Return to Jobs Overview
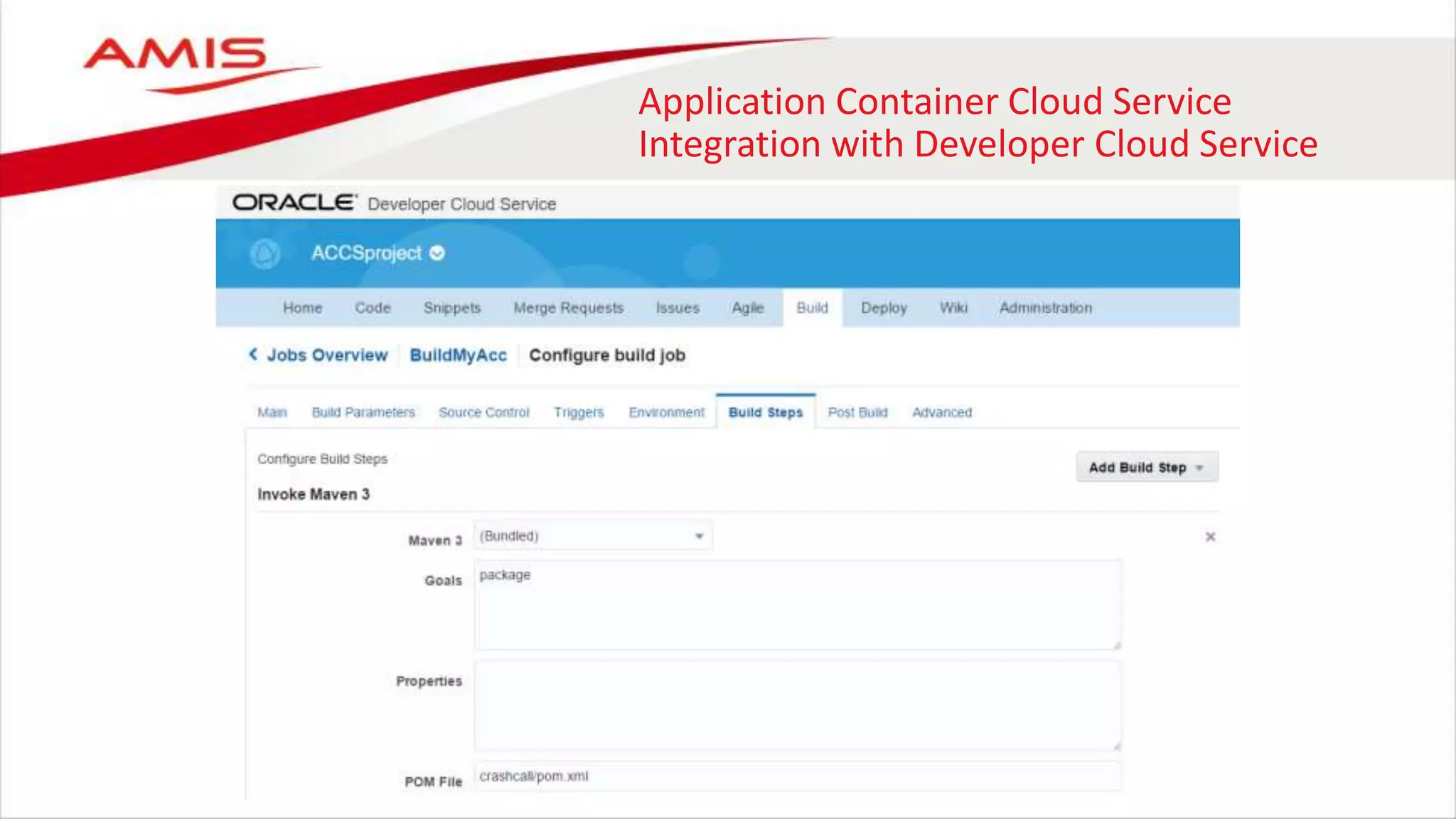Screen dimensions: 1456x819 click(327, 355)
